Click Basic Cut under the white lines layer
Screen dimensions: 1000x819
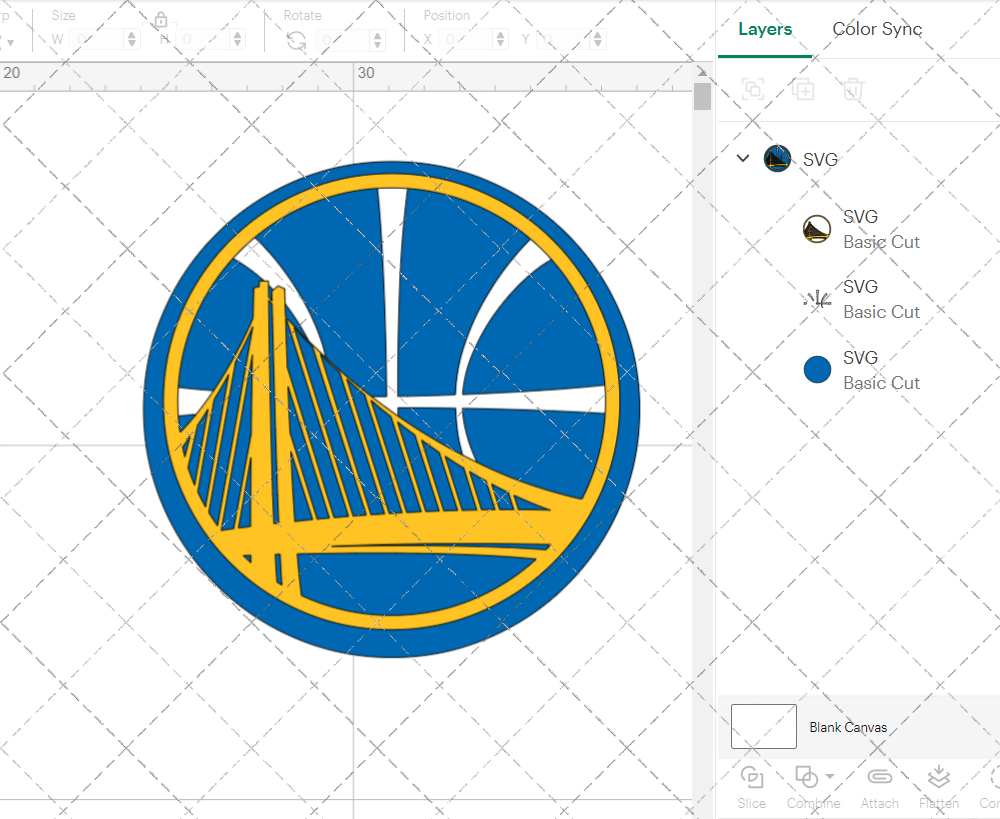click(x=881, y=312)
